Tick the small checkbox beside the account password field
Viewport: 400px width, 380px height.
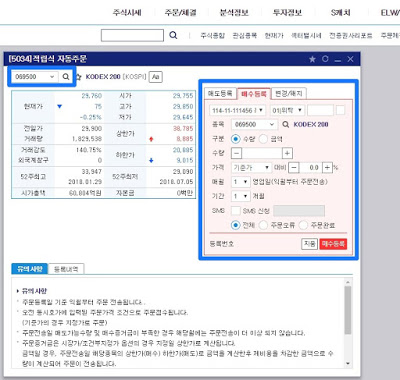click(340, 110)
